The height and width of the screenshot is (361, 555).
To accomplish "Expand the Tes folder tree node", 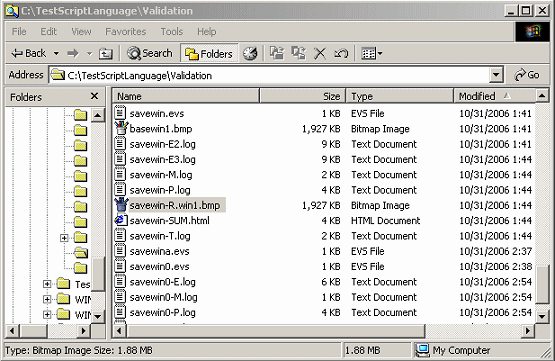I will [47, 284].
